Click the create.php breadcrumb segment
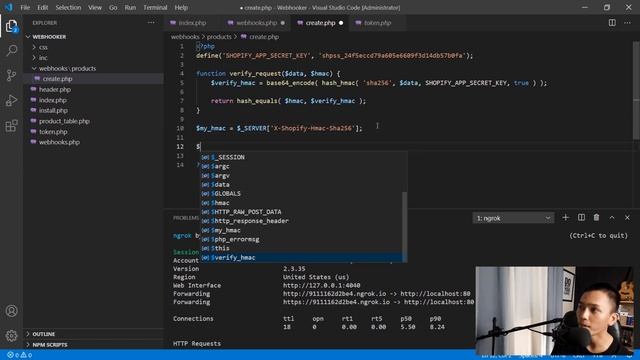 coord(260,37)
